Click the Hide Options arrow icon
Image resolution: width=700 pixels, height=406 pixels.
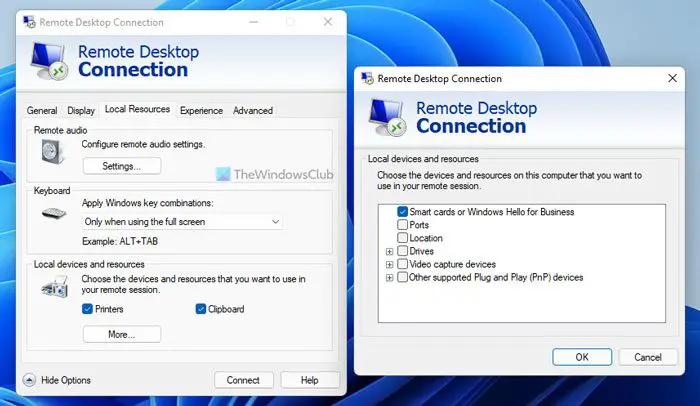[29, 380]
